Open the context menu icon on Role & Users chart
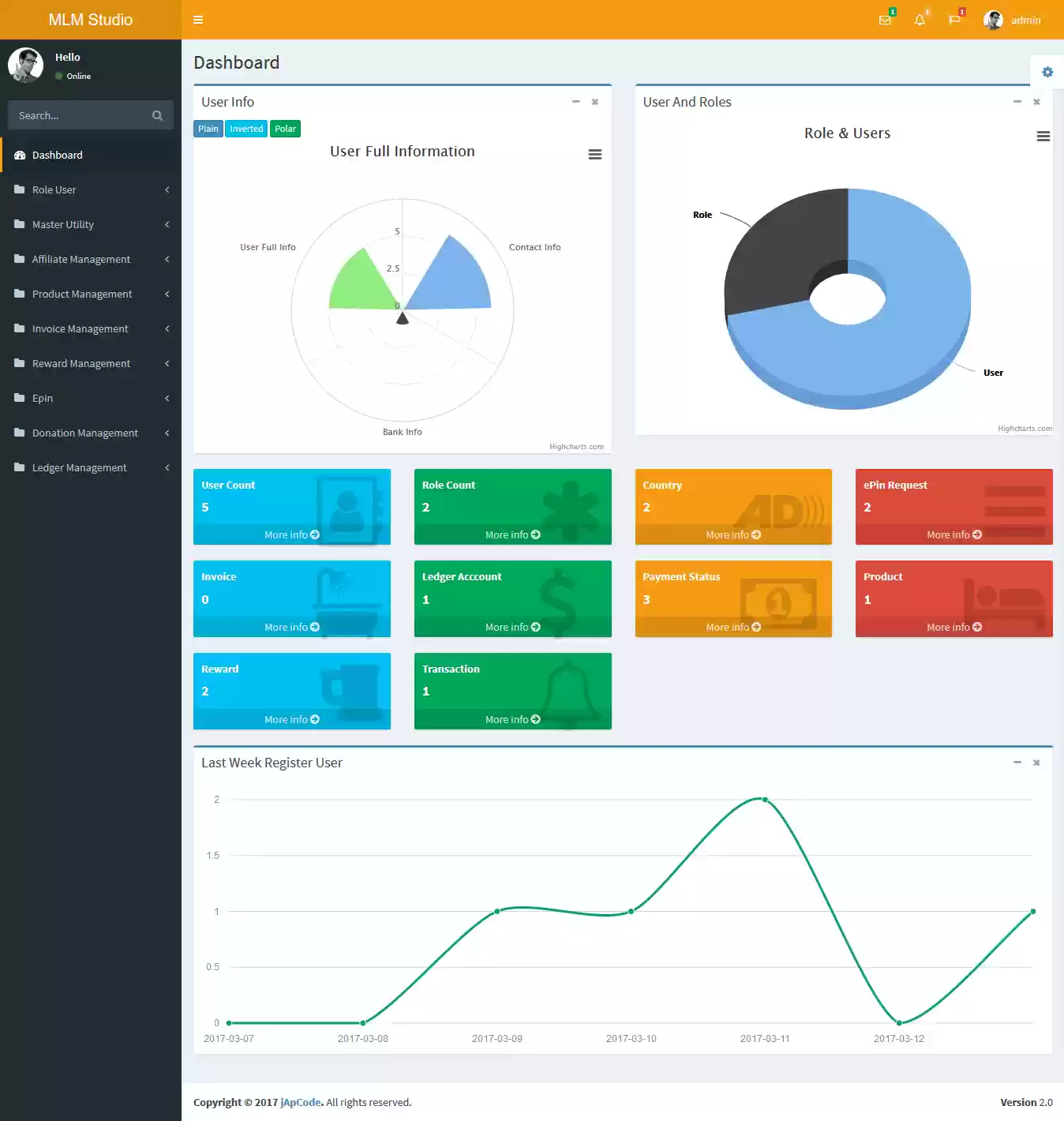This screenshot has height=1121, width=1064. [1043, 136]
